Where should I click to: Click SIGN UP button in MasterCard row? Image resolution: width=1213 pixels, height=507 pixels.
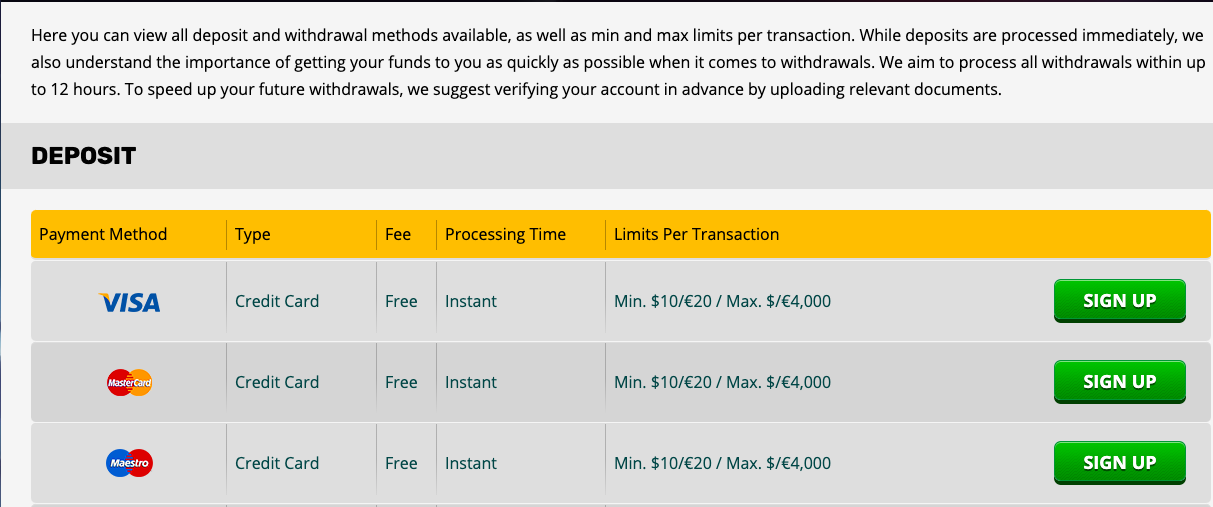pyautogui.click(x=1119, y=382)
